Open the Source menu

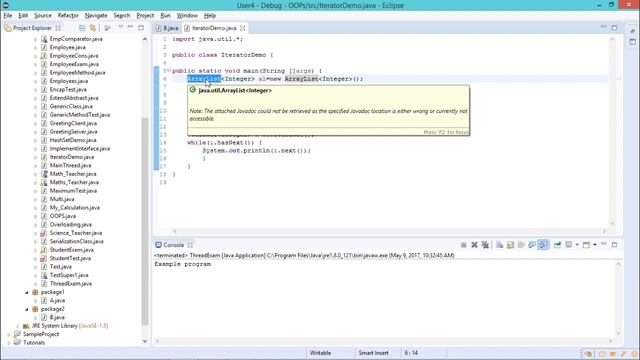point(43,16)
